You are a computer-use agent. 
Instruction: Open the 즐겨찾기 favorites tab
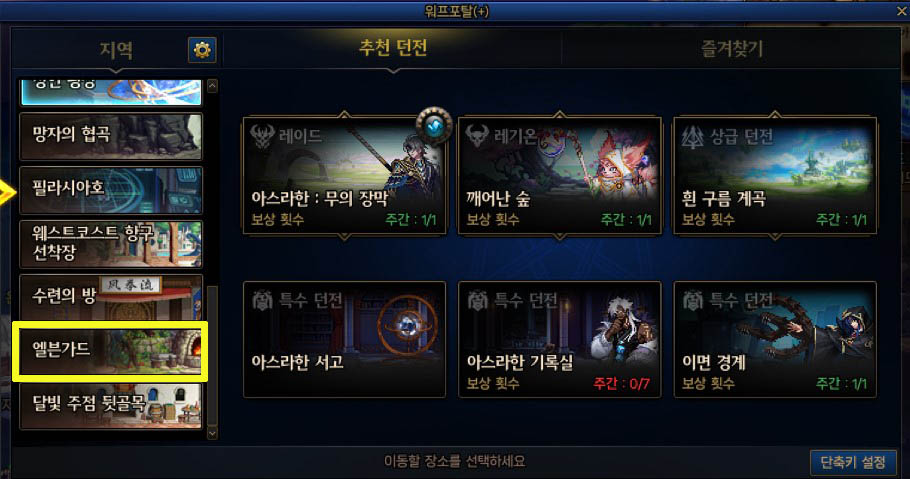732,49
